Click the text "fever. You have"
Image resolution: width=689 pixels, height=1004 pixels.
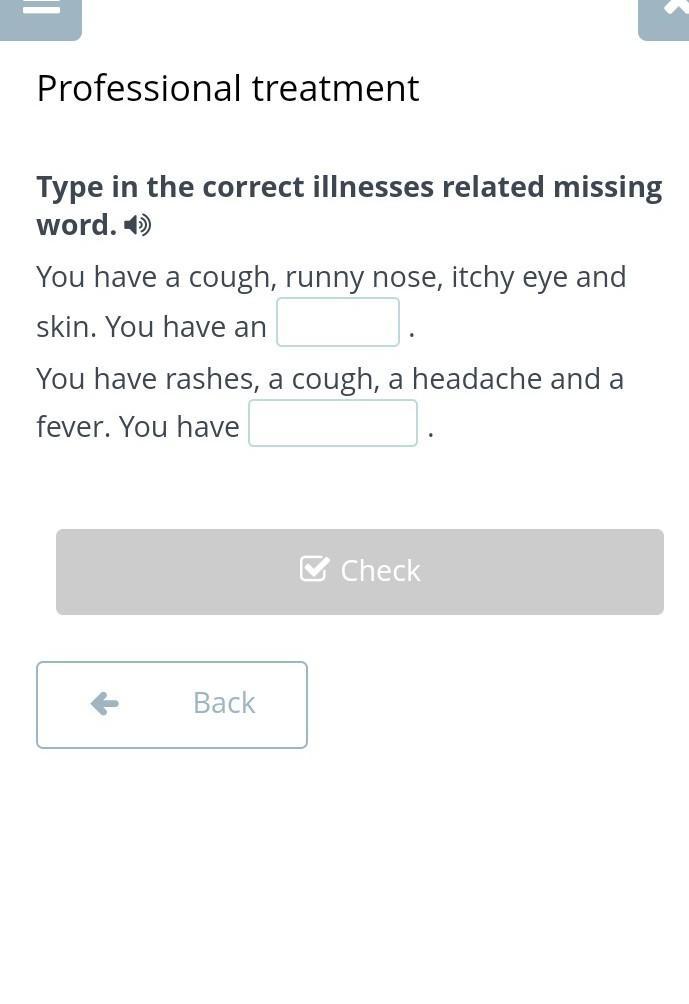138,427
